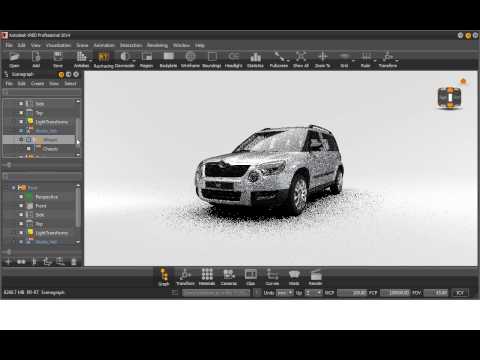Viewport: 480px width, 360px height.
Task: Toggle the Backplate toolbar icon
Action: [168, 57]
